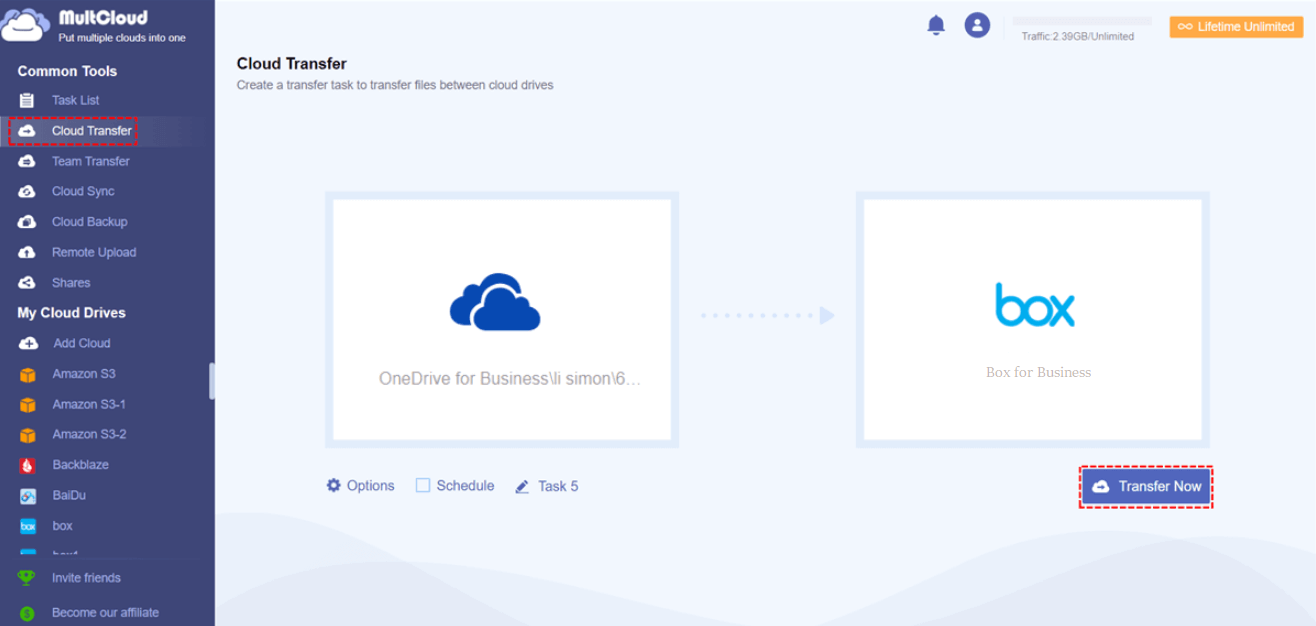Click the Backblaze flame icon
The width and height of the screenshot is (1316, 626).
[28, 465]
